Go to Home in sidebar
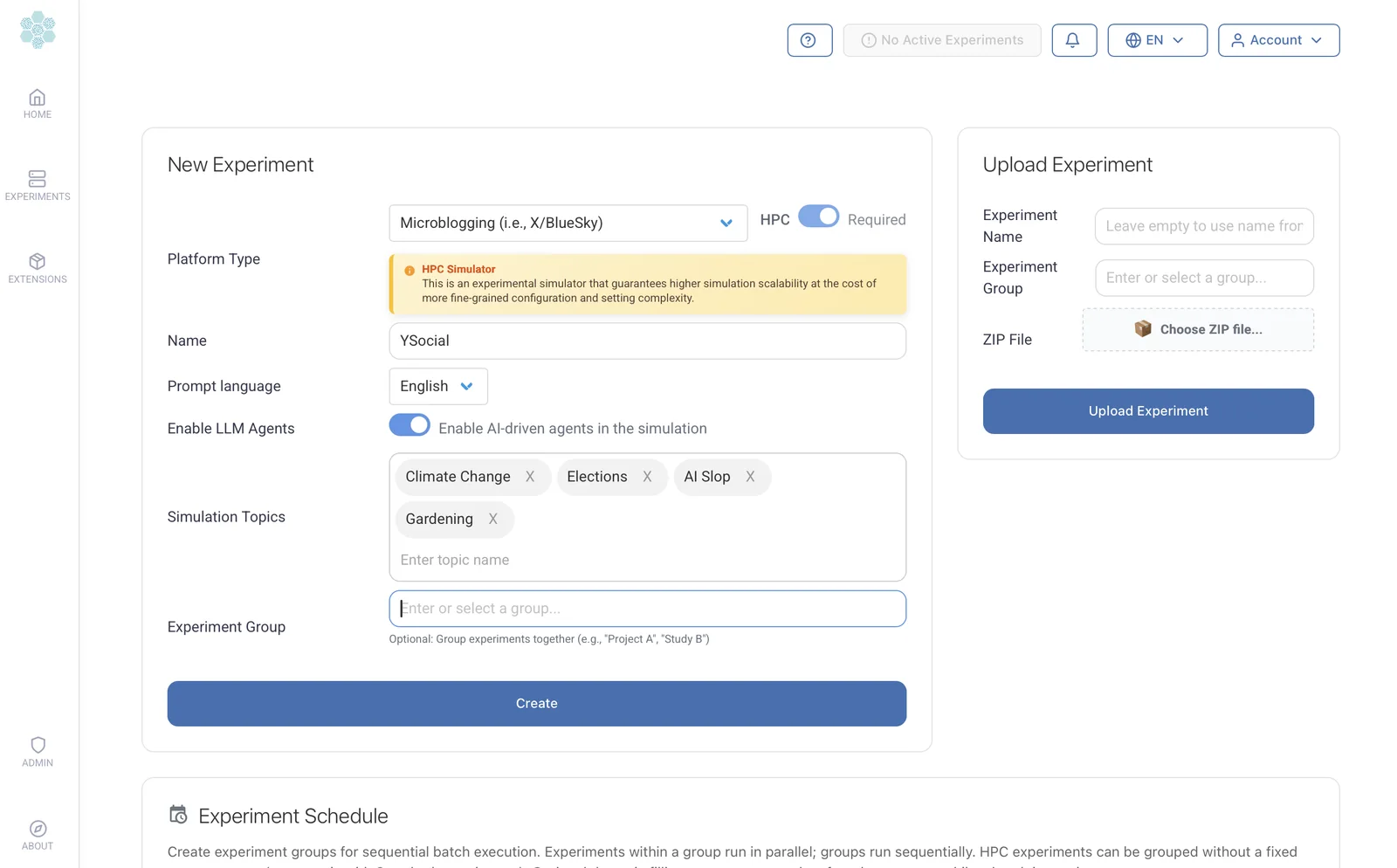The width and height of the screenshot is (1397, 868). click(38, 104)
